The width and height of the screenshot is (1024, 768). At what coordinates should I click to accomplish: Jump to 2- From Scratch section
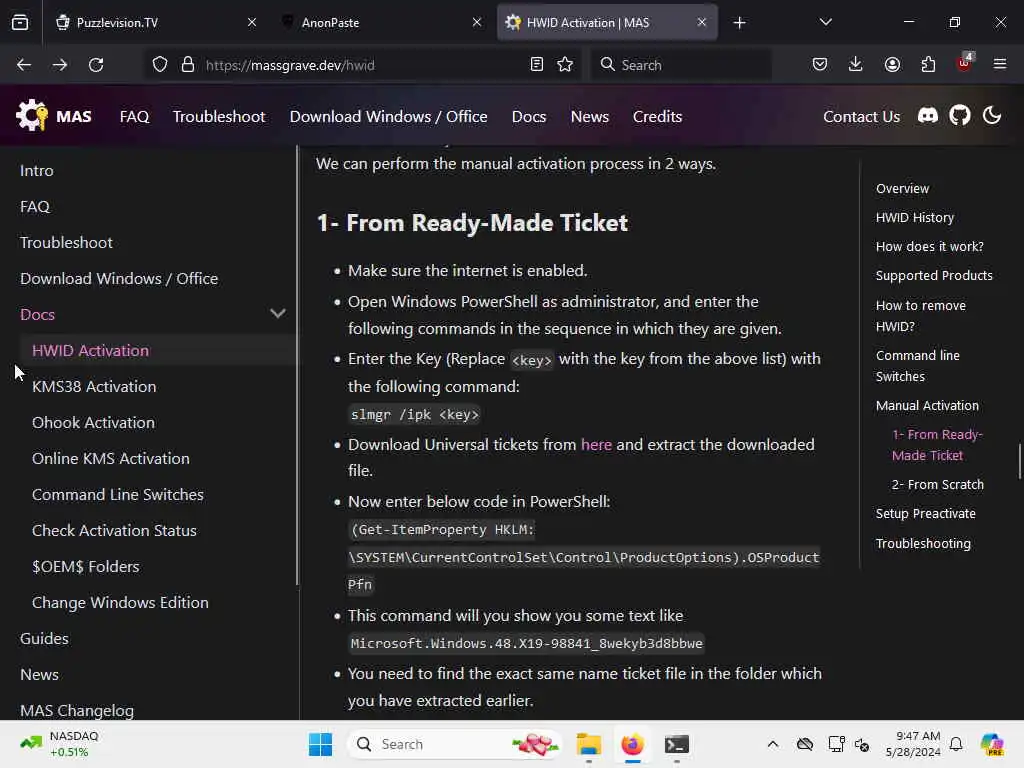[938, 485]
